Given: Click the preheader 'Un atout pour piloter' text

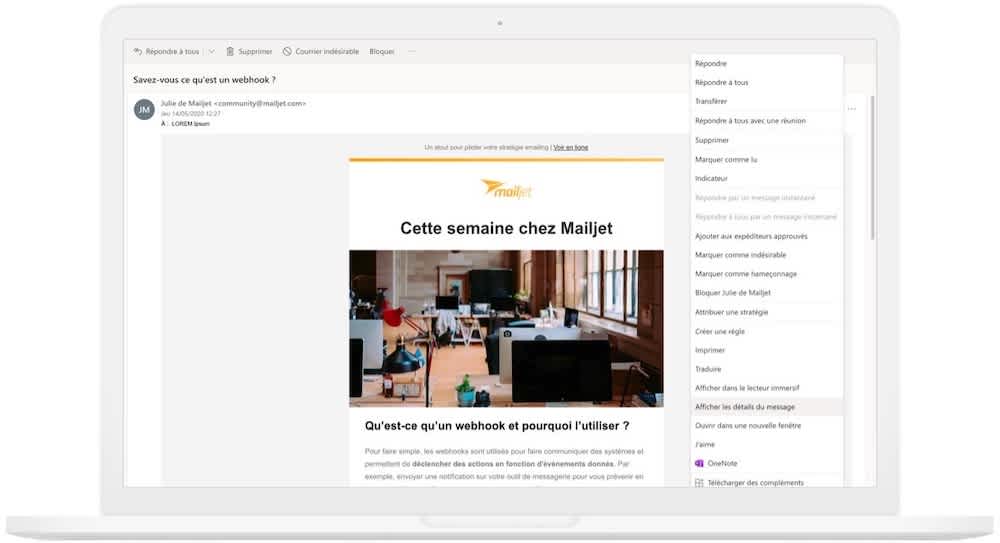Looking at the screenshot, I should [486, 147].
